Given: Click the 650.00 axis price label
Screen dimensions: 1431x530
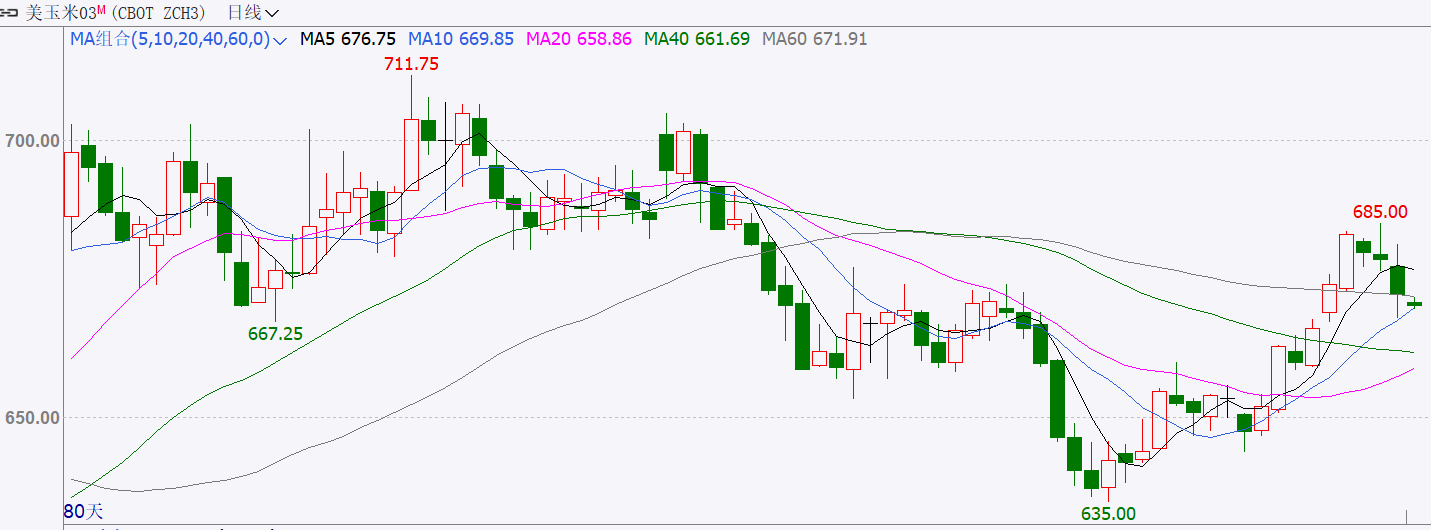Looking at the screenshot, I should tap(33, 417).
